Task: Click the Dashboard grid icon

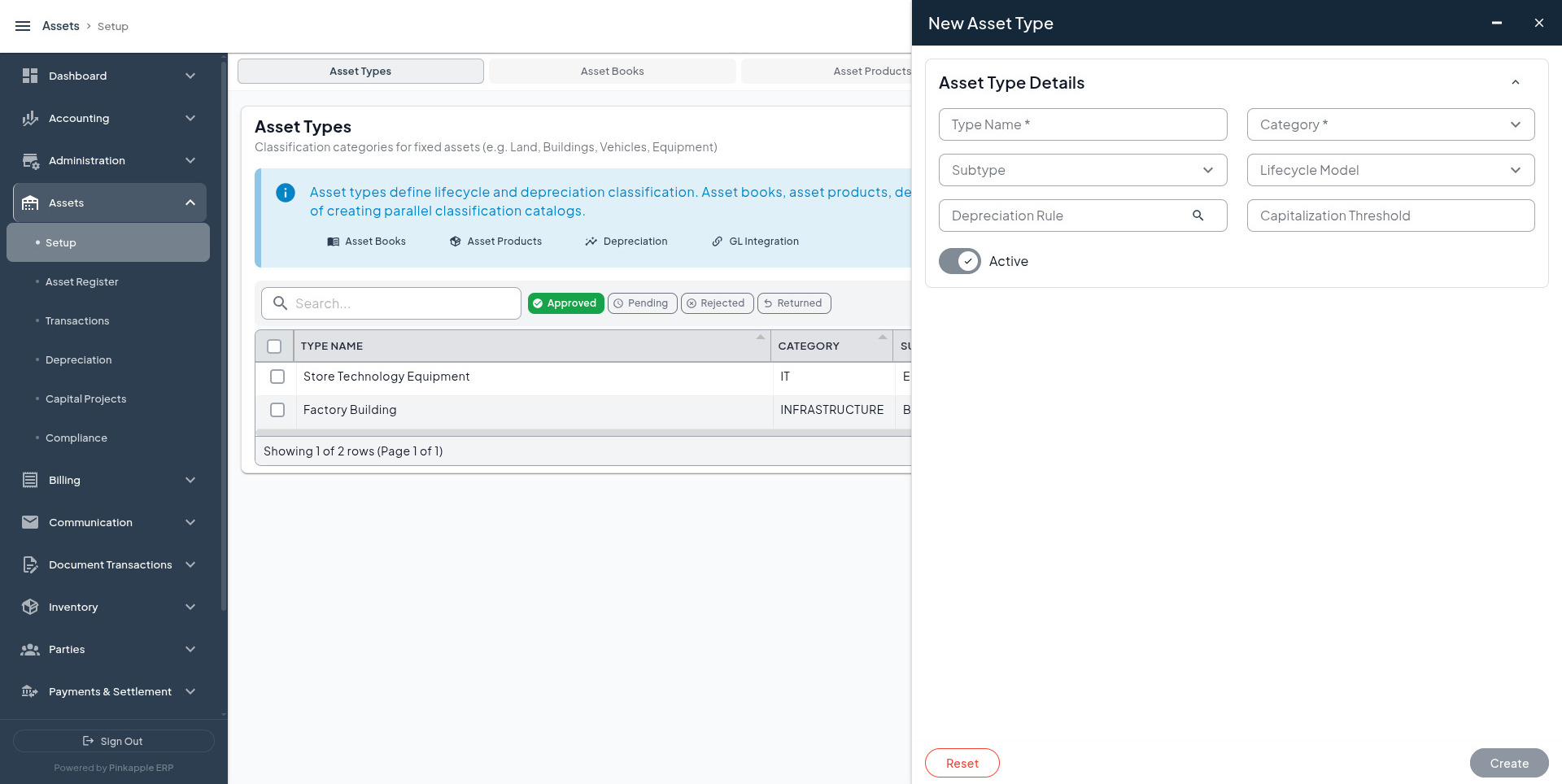Action: [x=30, y=76]
